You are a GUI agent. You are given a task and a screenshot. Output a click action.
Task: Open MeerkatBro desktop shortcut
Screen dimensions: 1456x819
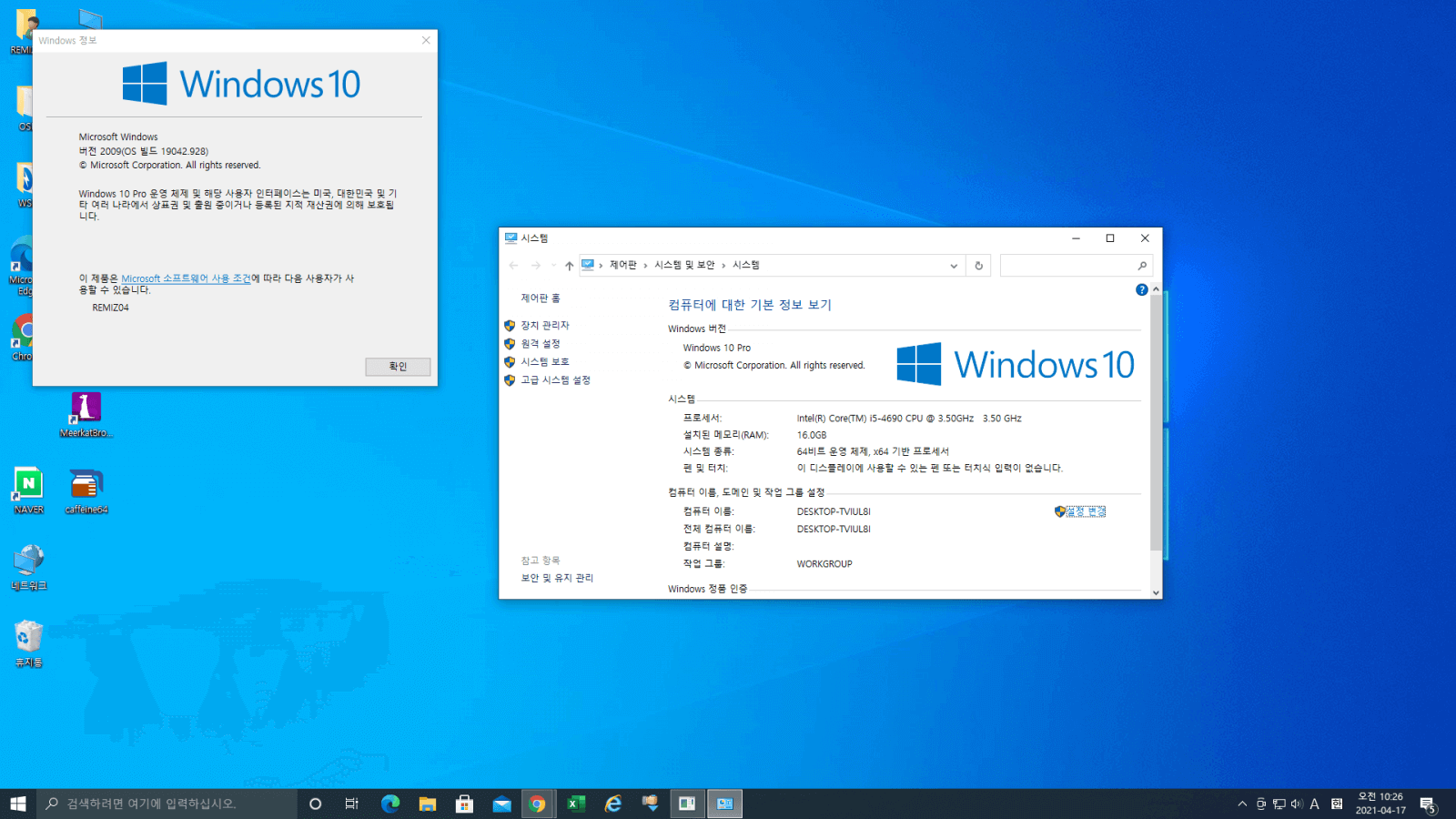pyautogui.click(x=86, y=414)
